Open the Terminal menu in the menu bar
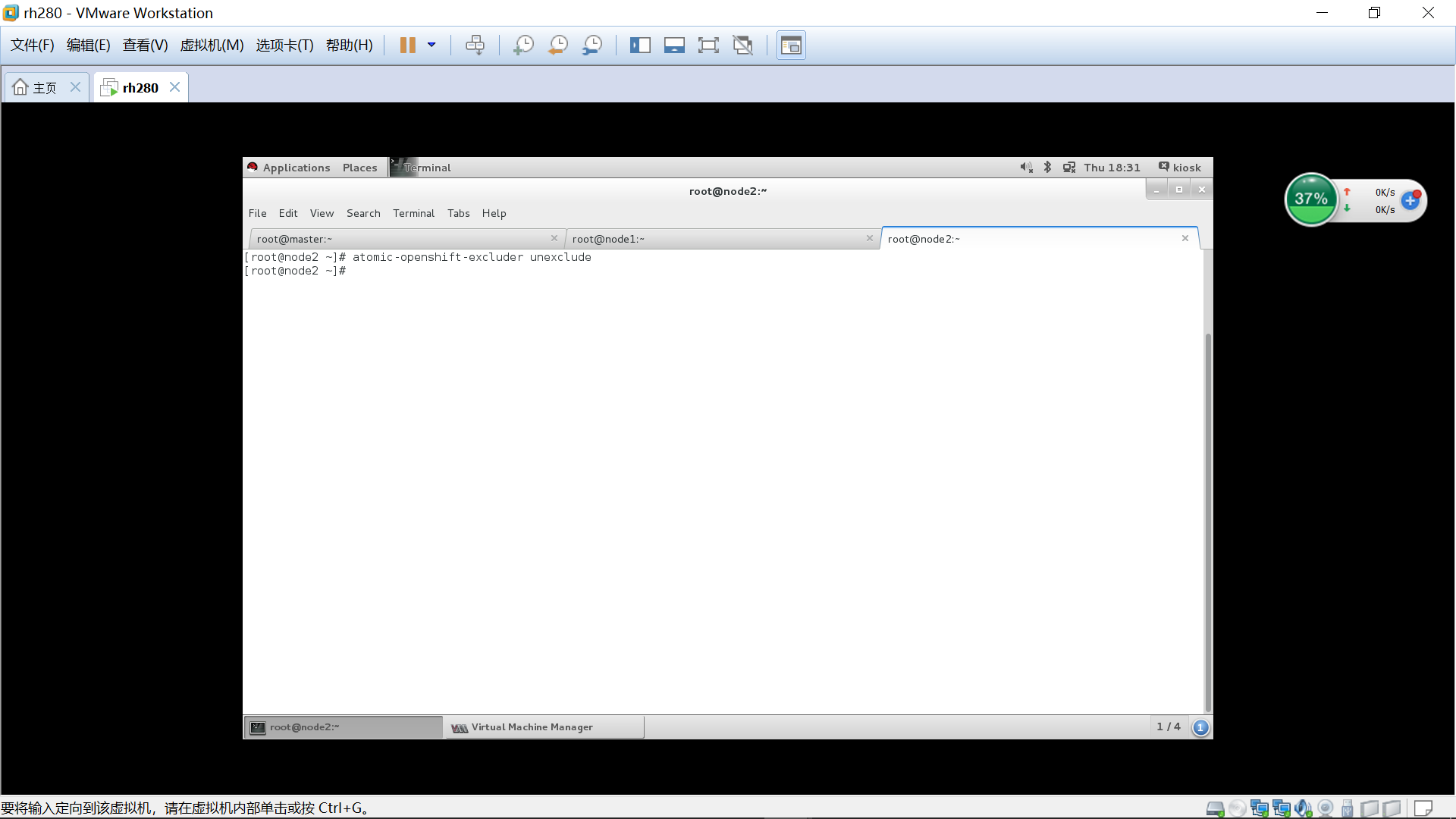Image resolution: width=1456 pixels, height=819 pixels. tap(413, 213)
